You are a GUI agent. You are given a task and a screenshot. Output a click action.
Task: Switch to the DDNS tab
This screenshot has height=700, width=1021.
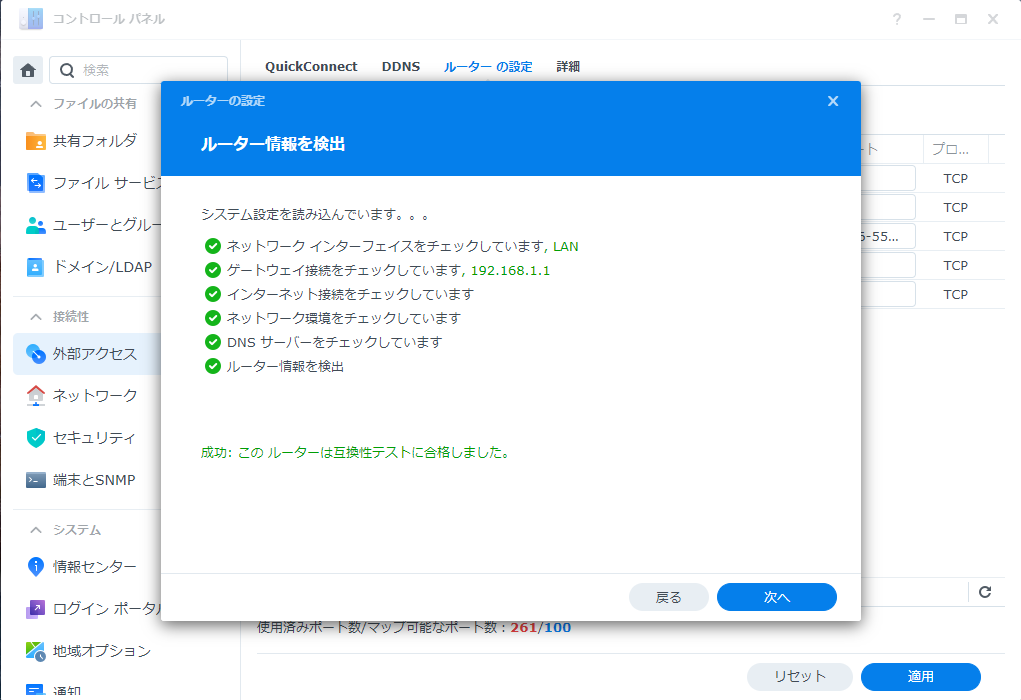pos(400,66)
